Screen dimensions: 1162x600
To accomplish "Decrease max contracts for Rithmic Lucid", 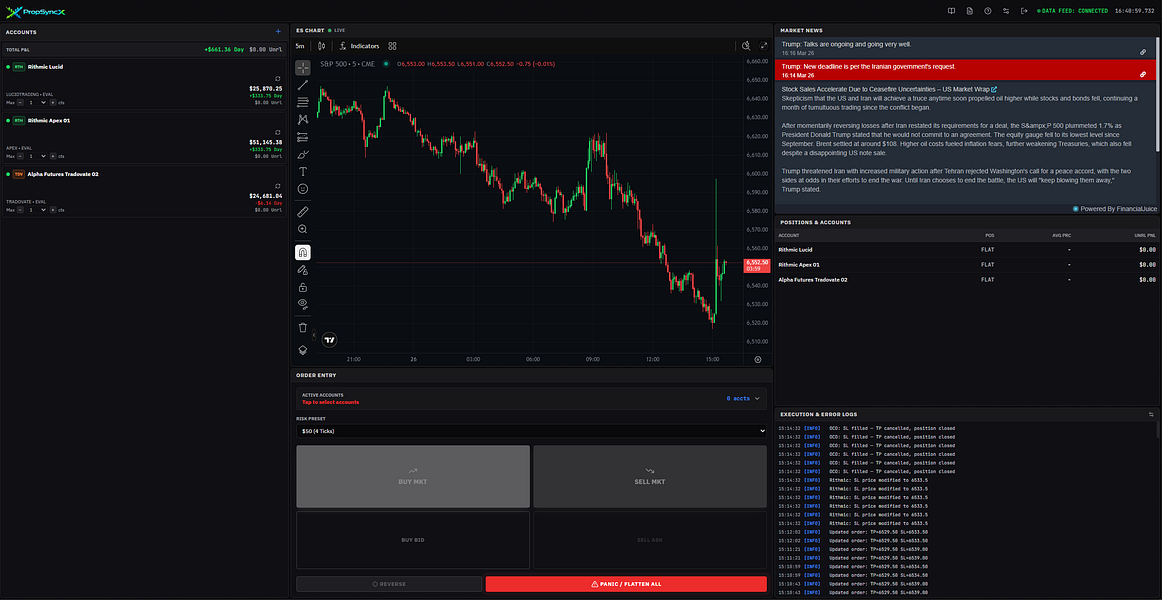I will pyautogui.click(x=20, y=103).
